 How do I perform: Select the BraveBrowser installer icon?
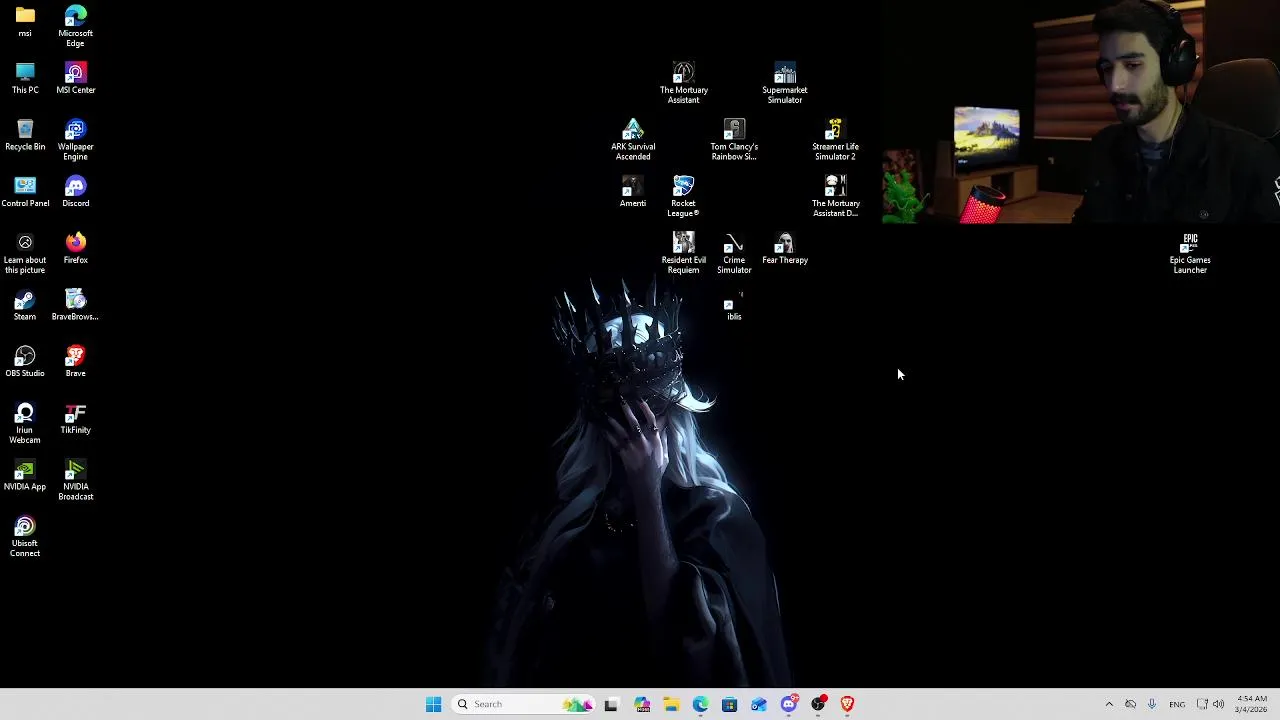75,305
